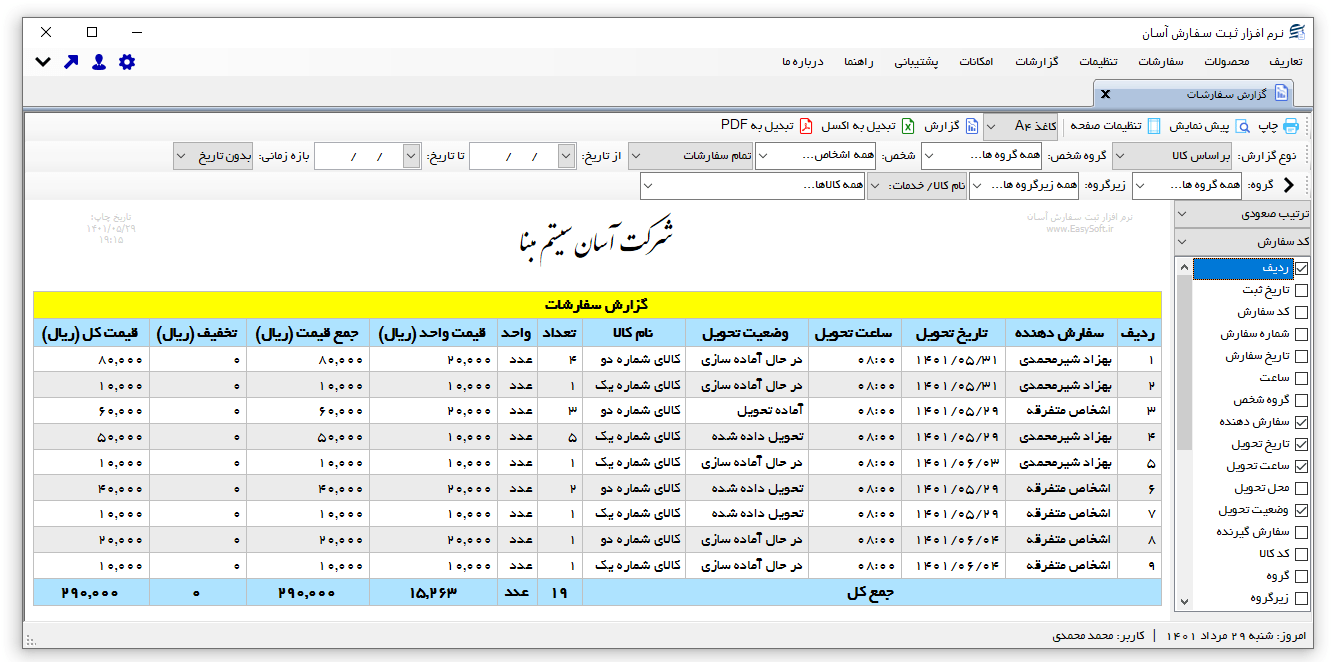The image size is (1333, 662).
Task: Open the گزارشات menu
Action: pyautogui.click(x=1037, y=62)
